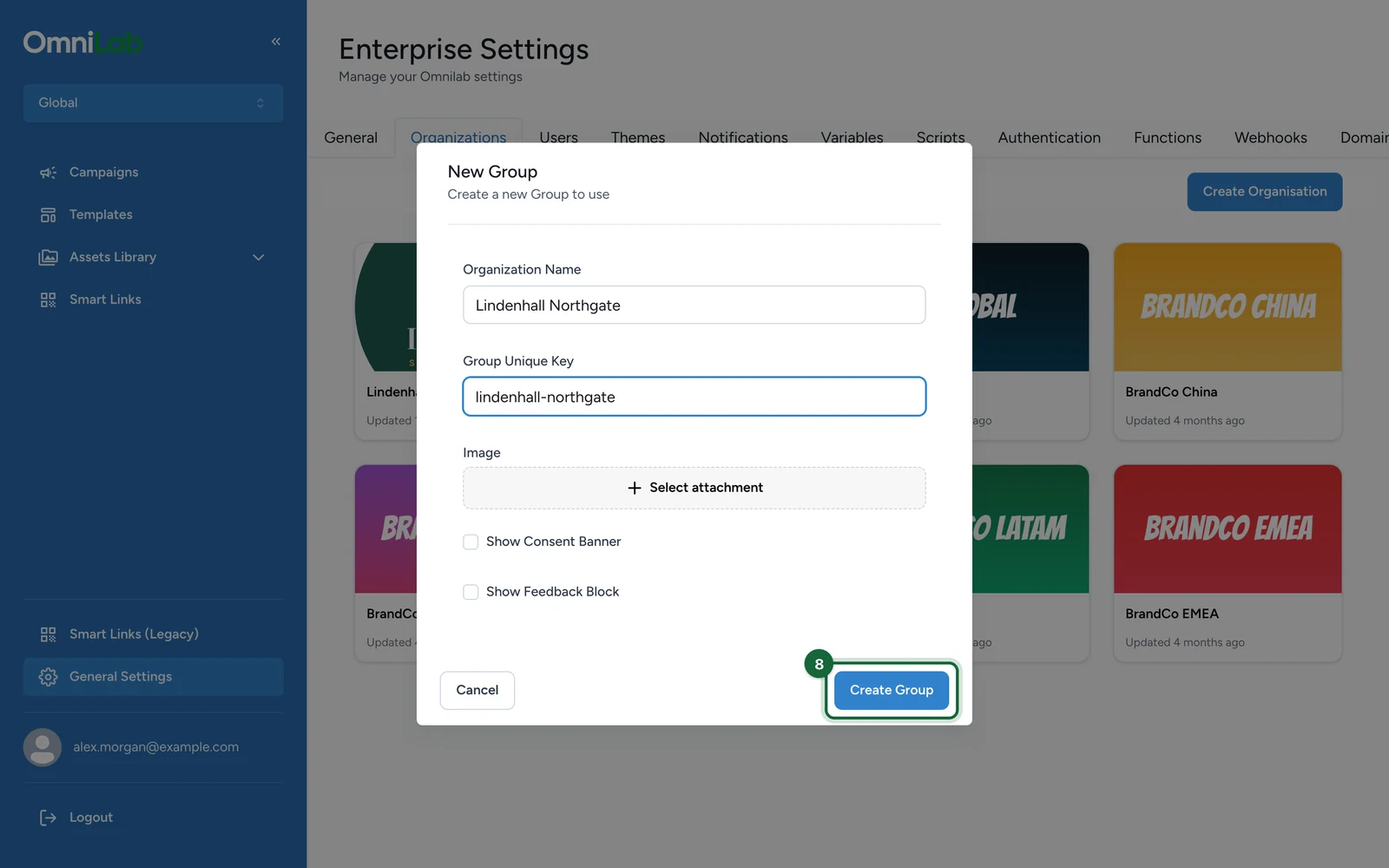Collapse the sidebar with double-chevron icon
This screenshot has width=1389, height=868.
point(276,42)
